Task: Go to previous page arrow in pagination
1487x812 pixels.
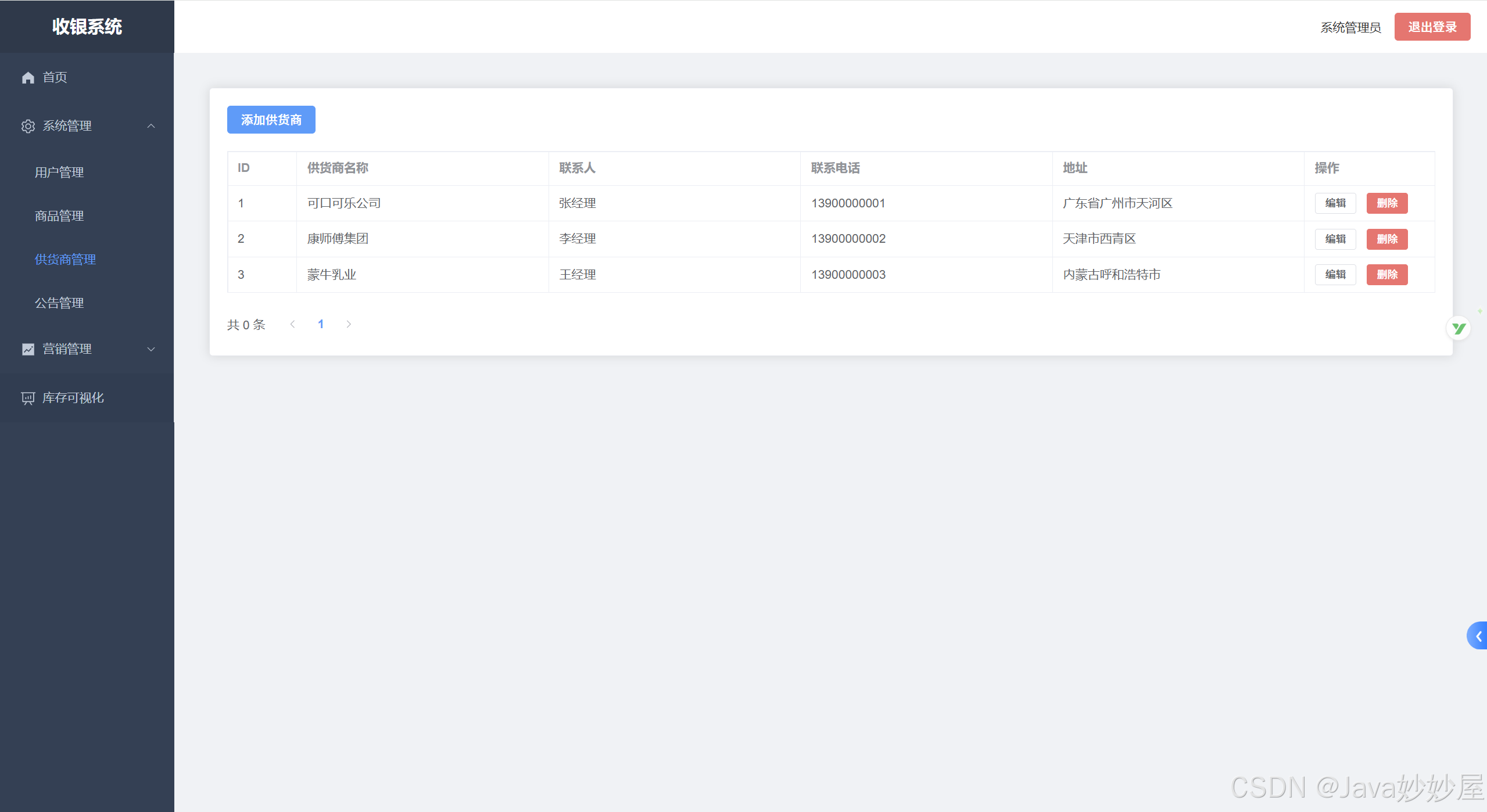Action: pyautogui.click(x=293, y=325)
